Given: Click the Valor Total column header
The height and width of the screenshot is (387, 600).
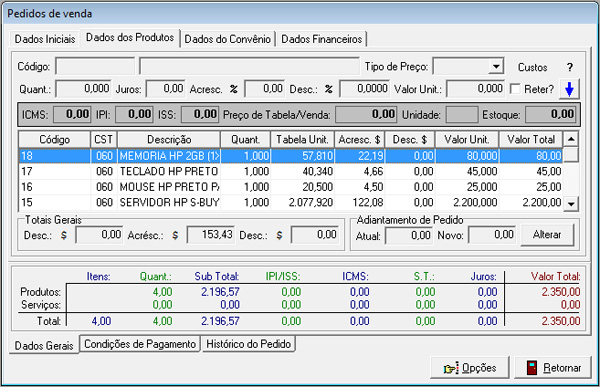Looking at the screenshot, I should tap(531, 139).
